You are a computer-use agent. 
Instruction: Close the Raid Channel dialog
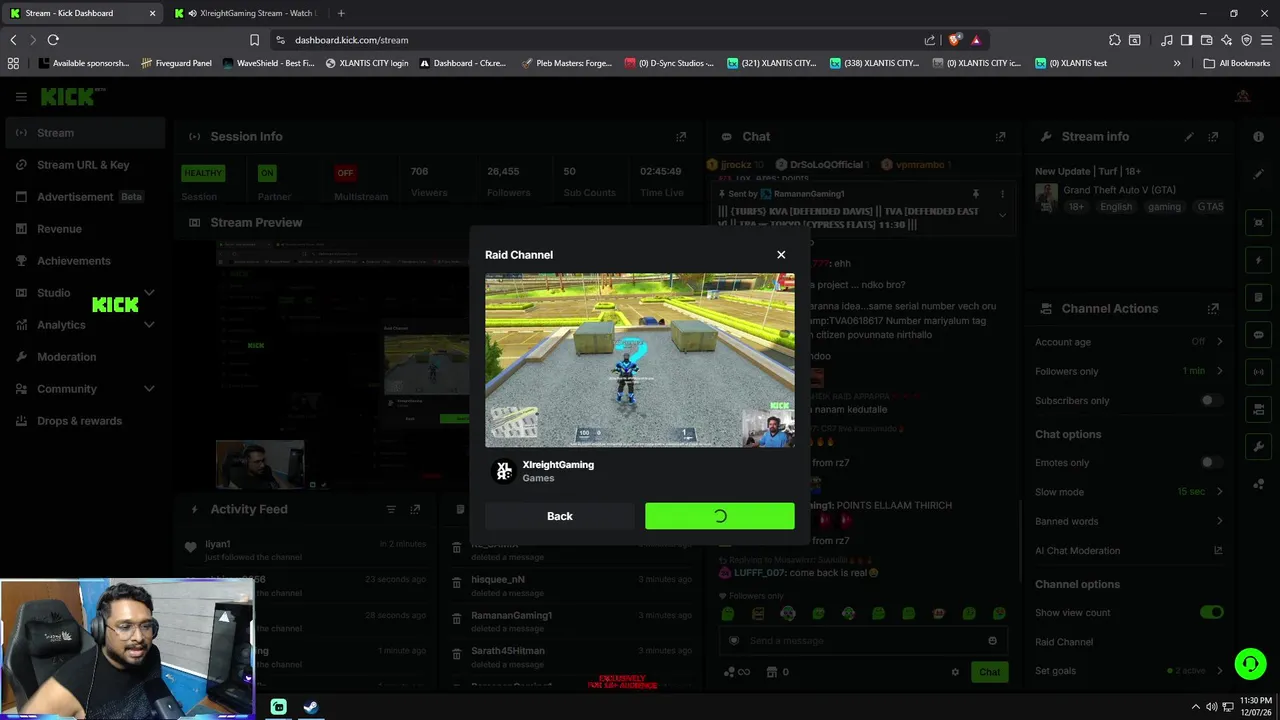click(781, 255)
